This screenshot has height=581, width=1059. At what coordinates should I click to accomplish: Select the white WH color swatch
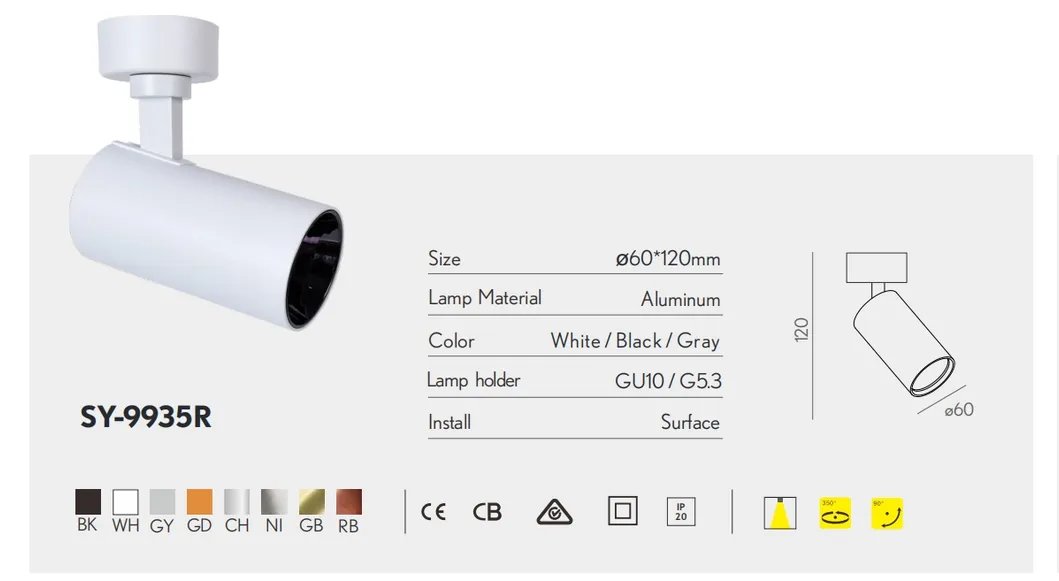(126, 502)
